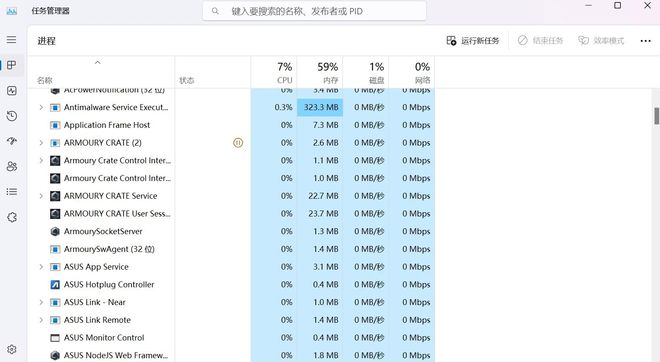Image resolution: width=660 pixels, height=362 pixels.
Task: Expand the ASUS Link Remote group
Action: tap(41, 320)
